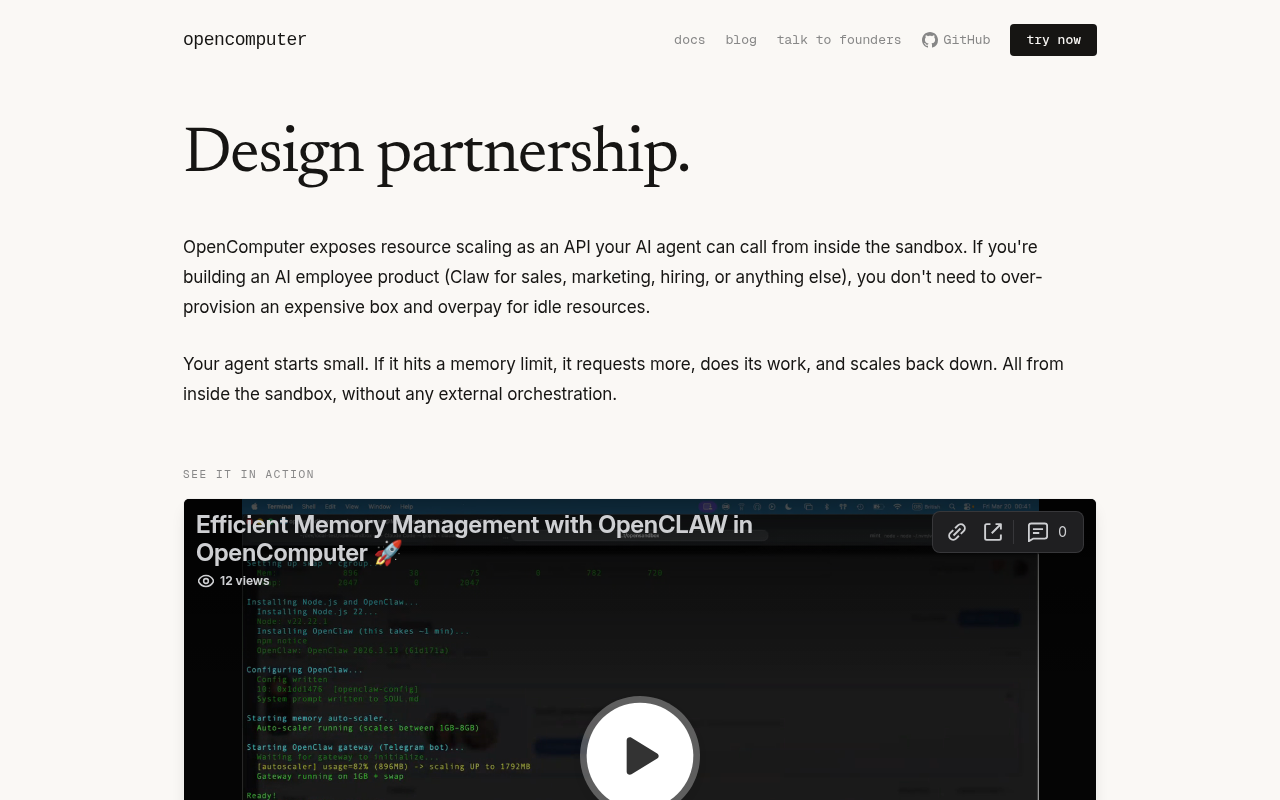
Task: Click the 12 views eye icon
Action: tap(206, 581)
